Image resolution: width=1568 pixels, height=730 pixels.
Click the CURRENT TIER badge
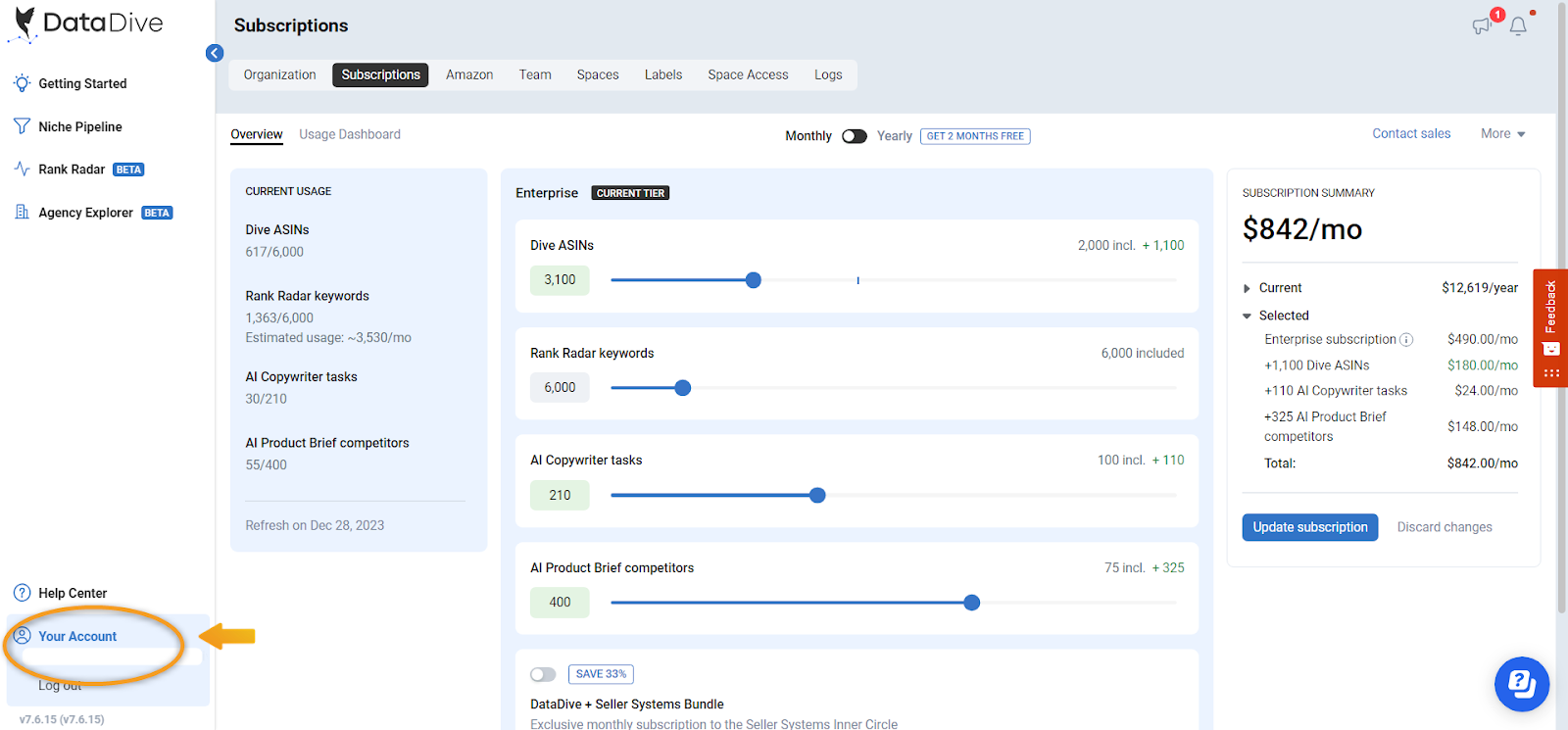tap(630, 193)
